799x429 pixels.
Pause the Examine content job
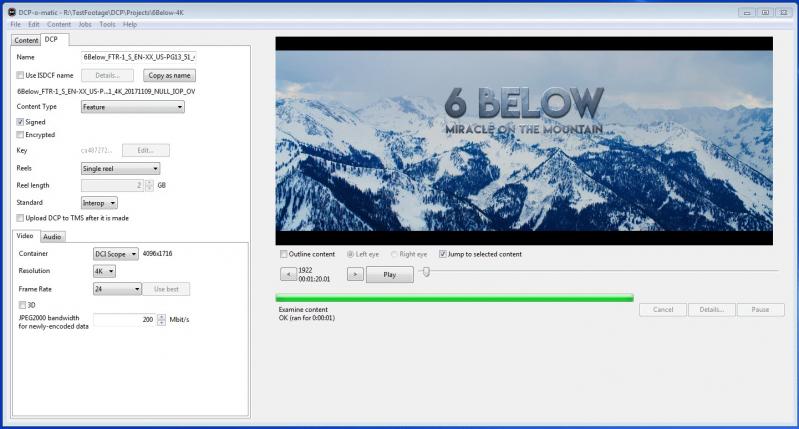coord(760,309)
